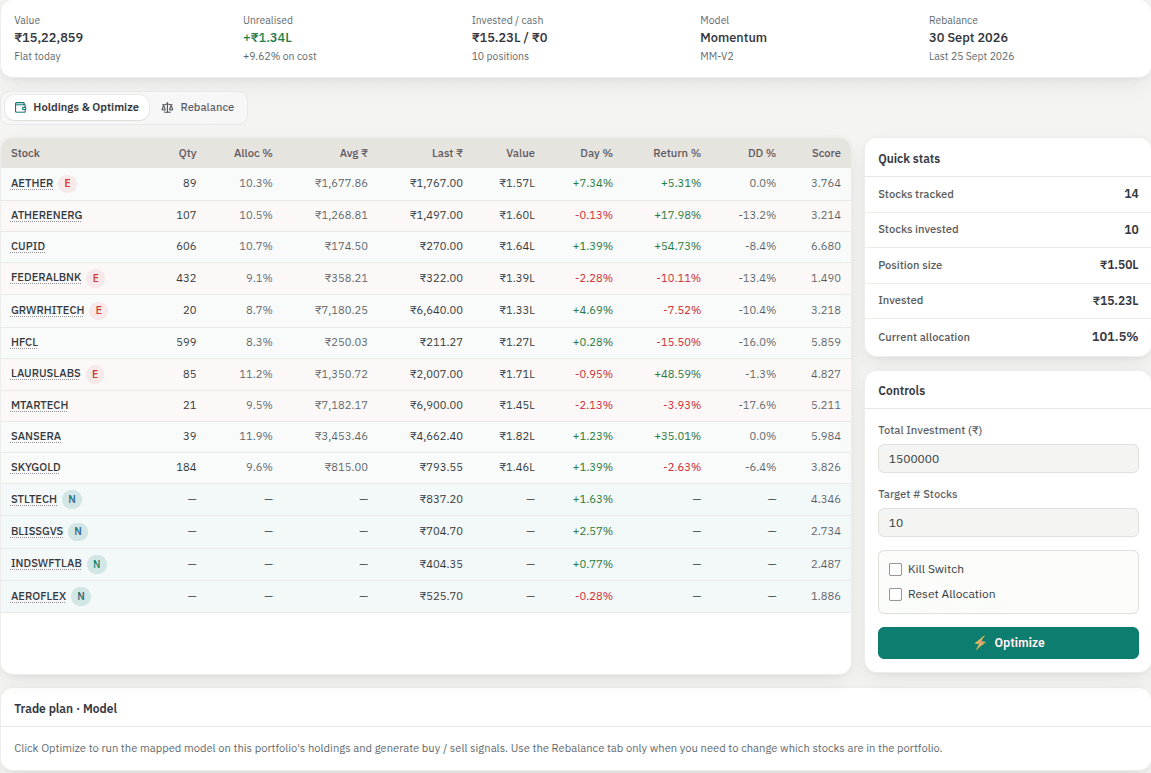Click the 30 Sept 2026 rebalance date
The height and width of the screenshot is (773, 1151).
coord(968,37)
